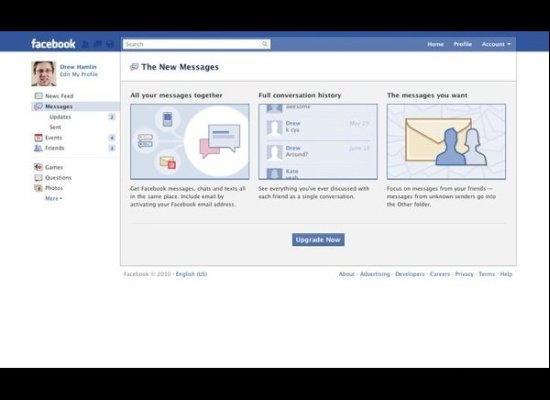Image resolution: width=550 pixels, height=400 pixels.
Task: Click the Full conversation history illustration
Action: click(x=318, y=142)
